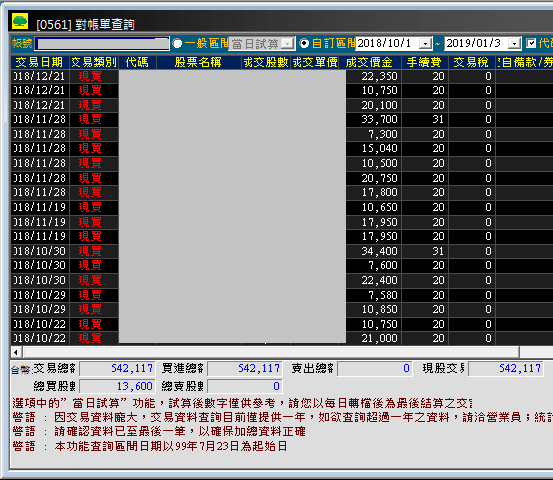Viewport: 553px width, 480px height.
Task: Click the 賣出總額 value 0 field
Action: click(375, 369)
